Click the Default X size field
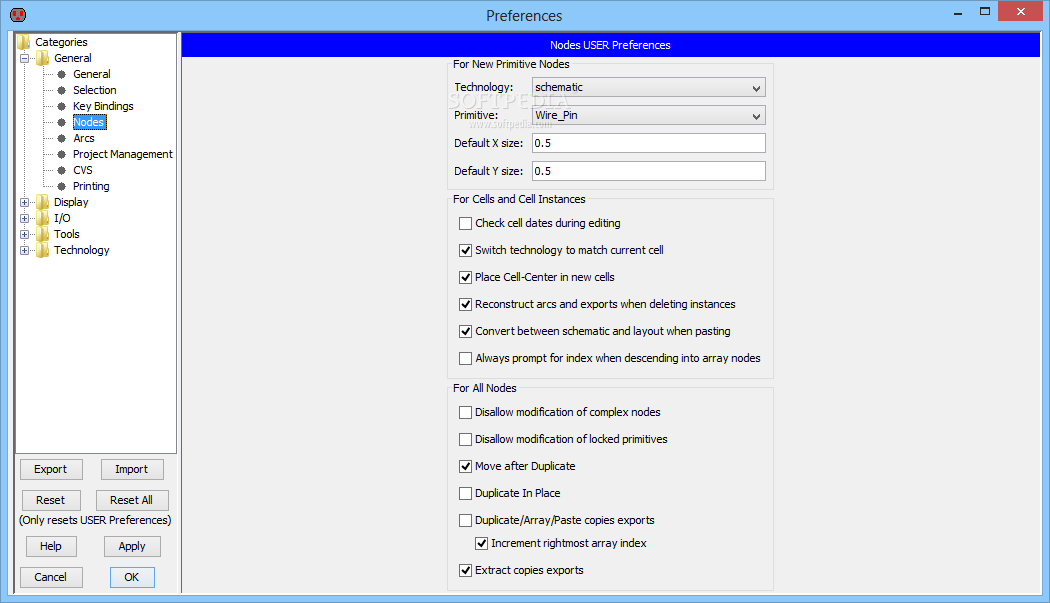The image size is (1050, 603). 648,143
